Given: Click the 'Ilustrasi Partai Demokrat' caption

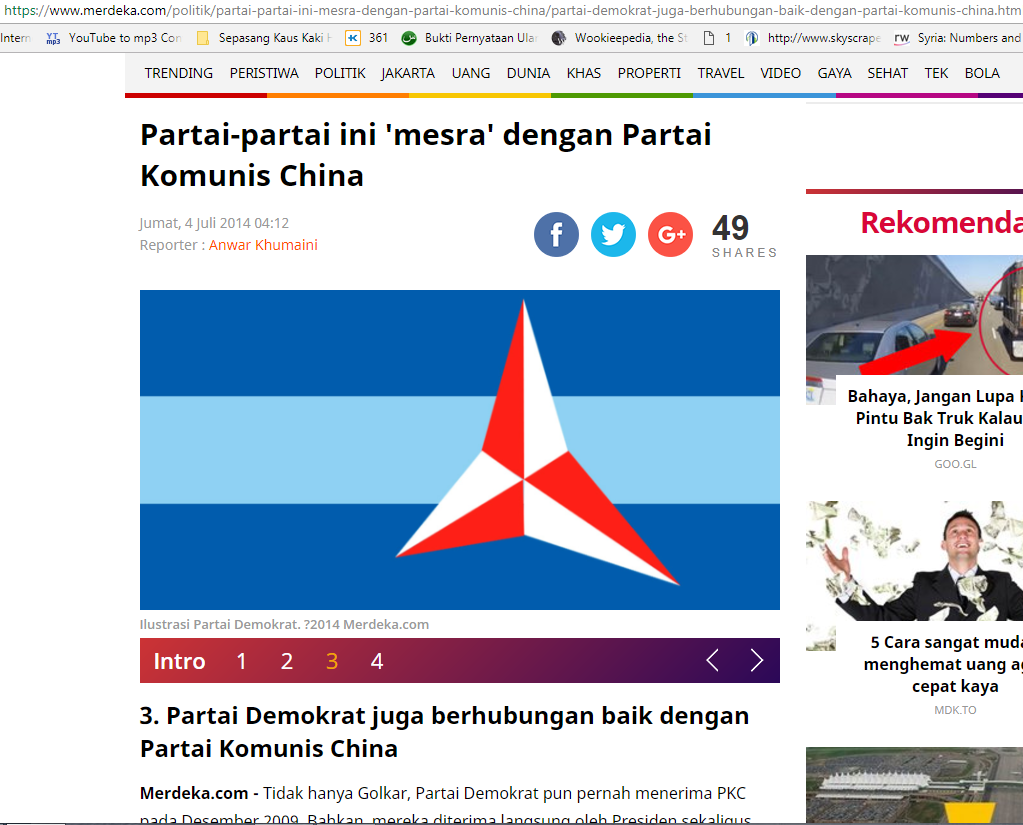Looking at the screenshot, I should tap(284, 624).
